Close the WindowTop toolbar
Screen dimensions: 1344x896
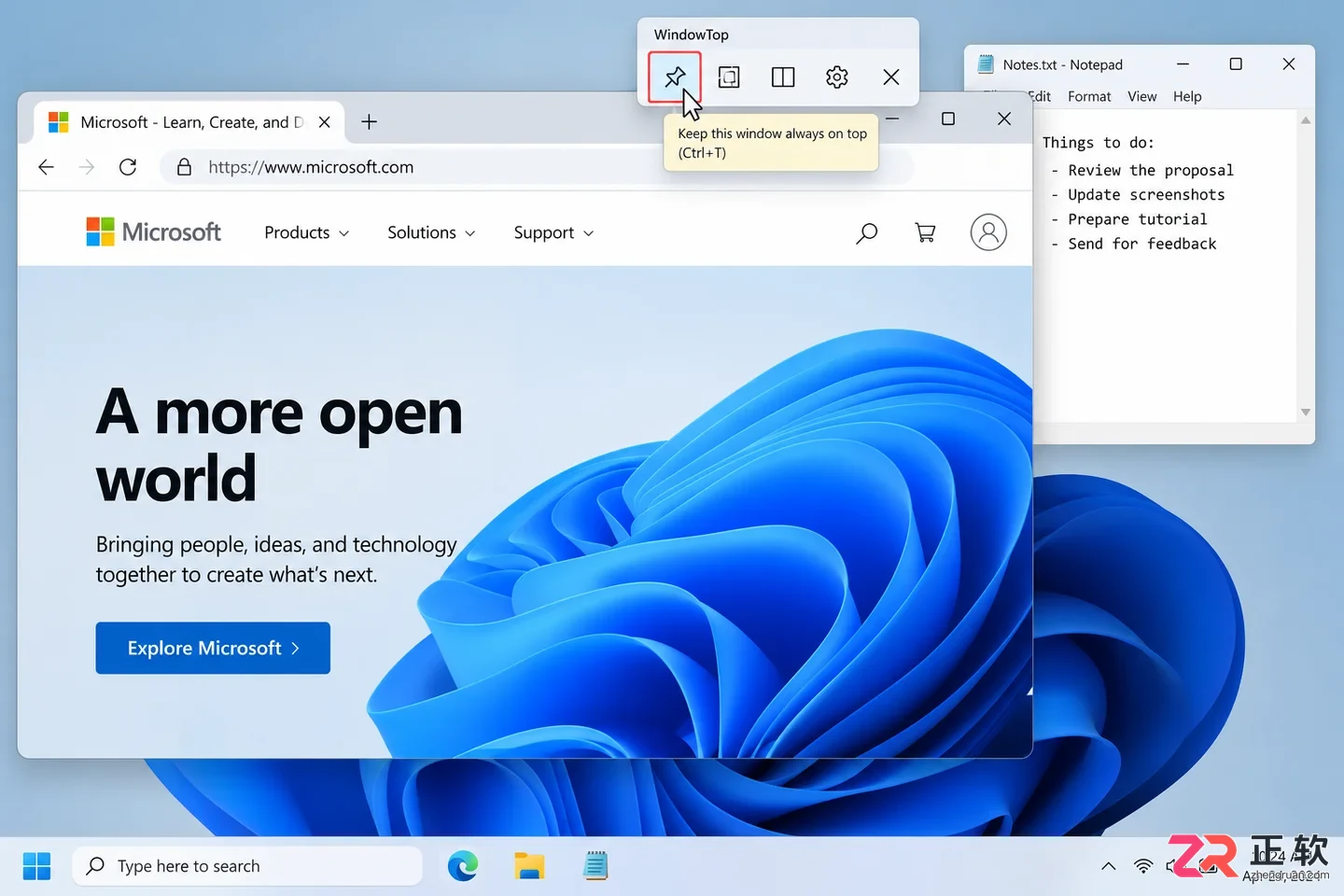pos(891,77)
